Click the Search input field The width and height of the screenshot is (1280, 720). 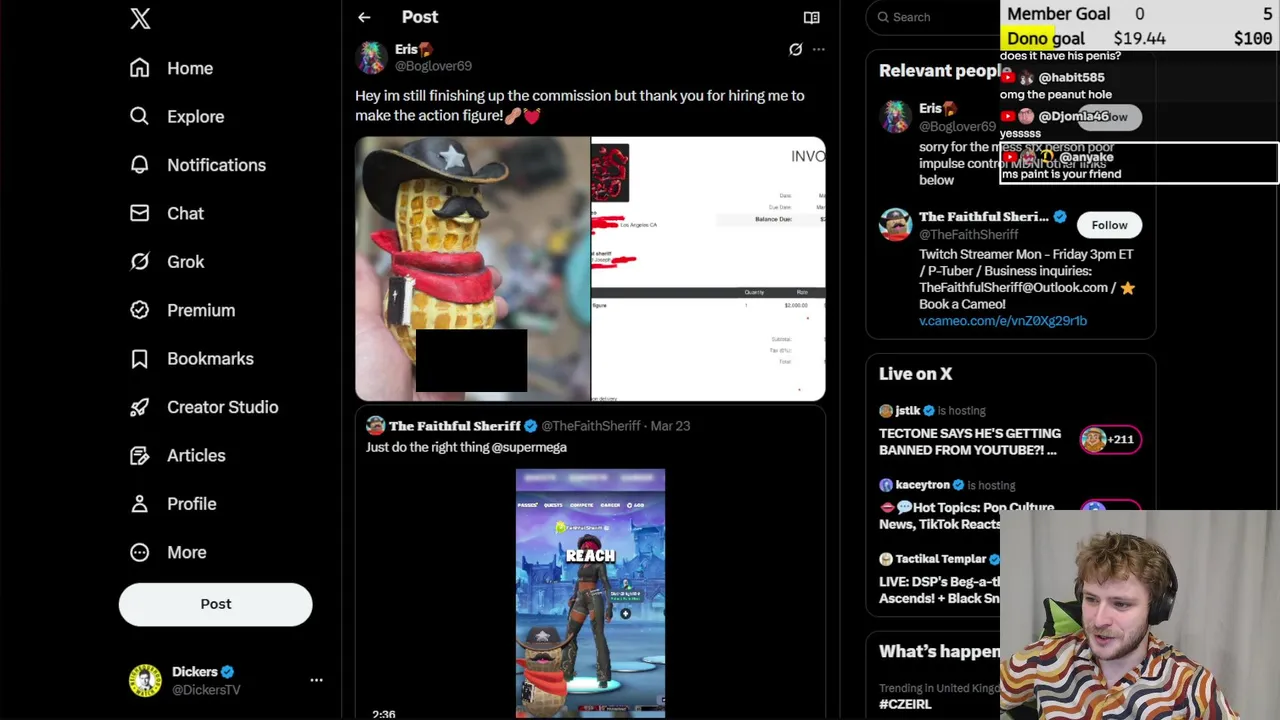[935, 17]
